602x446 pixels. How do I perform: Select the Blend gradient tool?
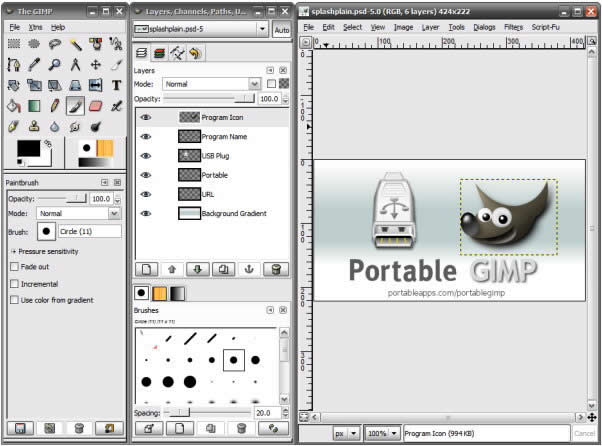(34, 106)
